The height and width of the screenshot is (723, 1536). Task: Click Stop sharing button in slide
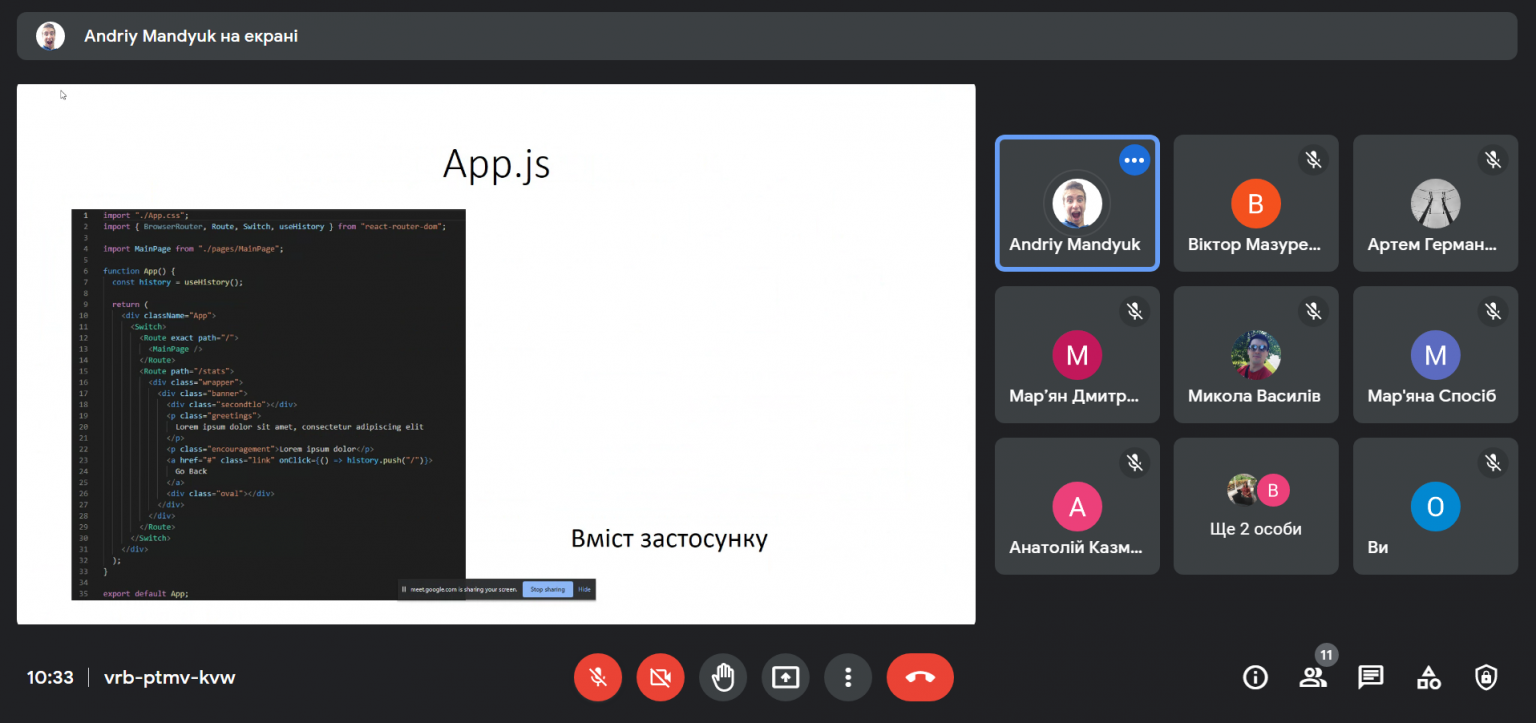pyautogui.click(x=548, y=589)
